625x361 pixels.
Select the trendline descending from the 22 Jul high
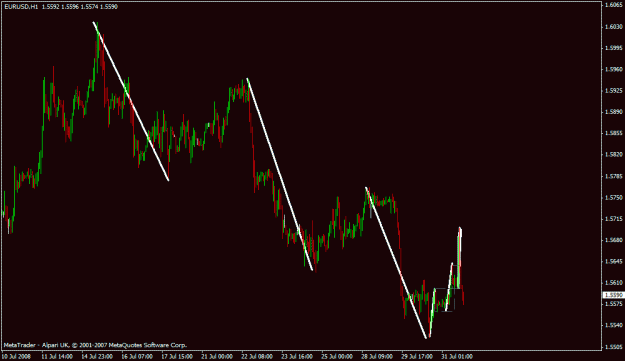(x=280, y=174)
